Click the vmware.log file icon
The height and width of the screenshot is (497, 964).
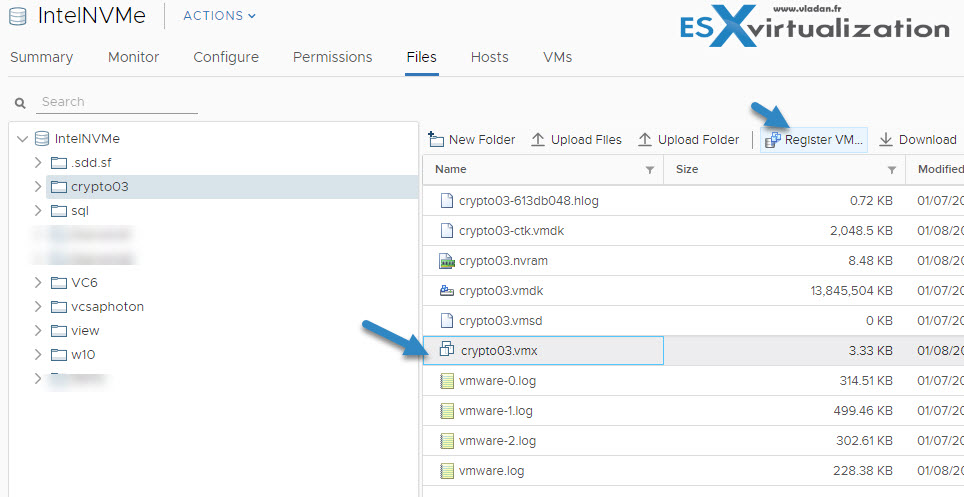(x=447, y=472)
